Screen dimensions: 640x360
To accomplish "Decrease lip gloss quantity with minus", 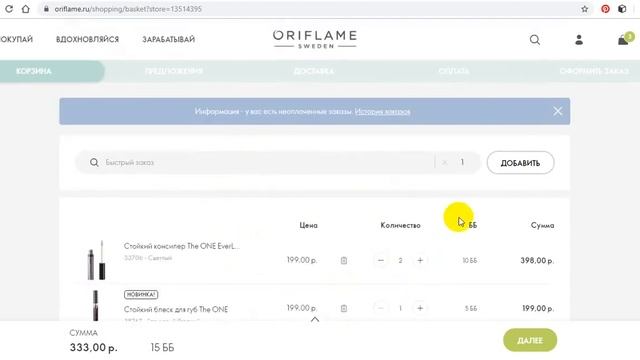I will (381, 308).
